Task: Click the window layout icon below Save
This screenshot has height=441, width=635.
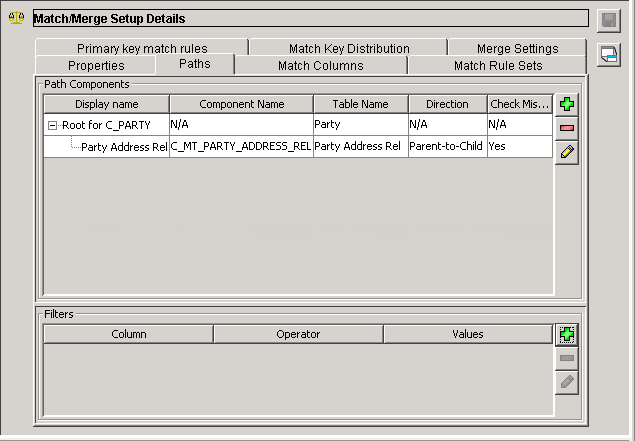Action: 609,55
